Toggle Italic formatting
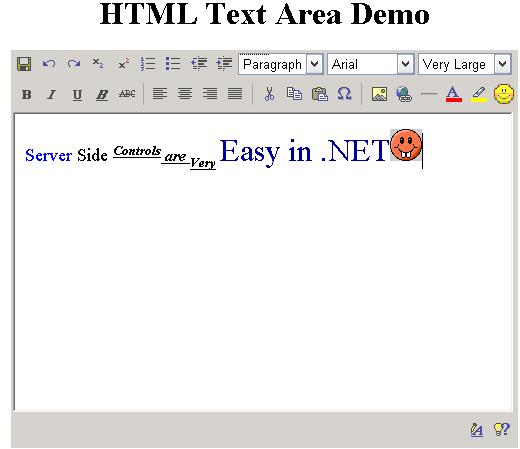This screenshot has height=449, width=520. point(51,95)
